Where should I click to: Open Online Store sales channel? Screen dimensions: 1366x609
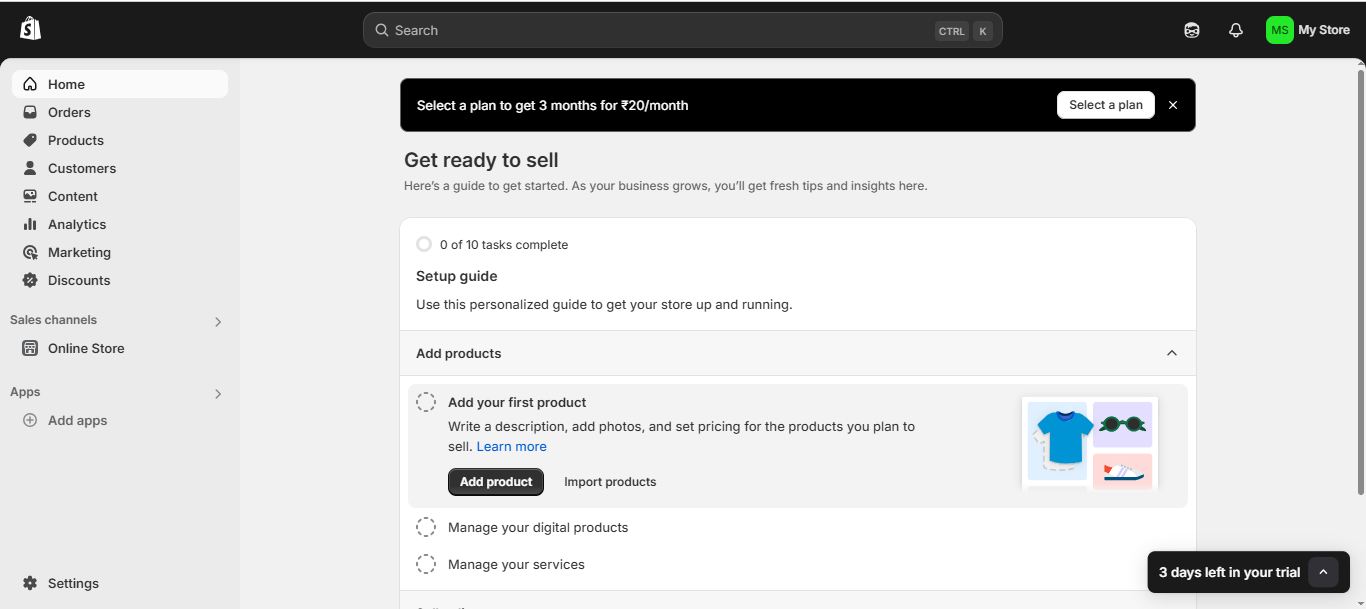coord(120,348)
